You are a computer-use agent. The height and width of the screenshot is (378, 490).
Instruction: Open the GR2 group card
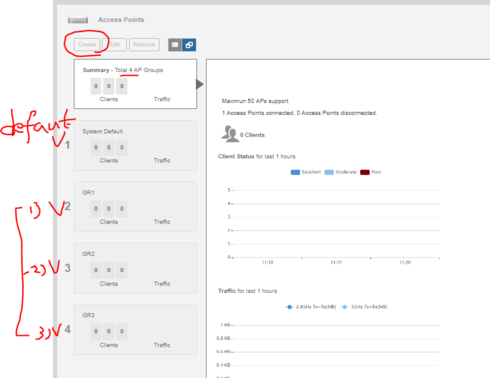[x=135, y=268]
